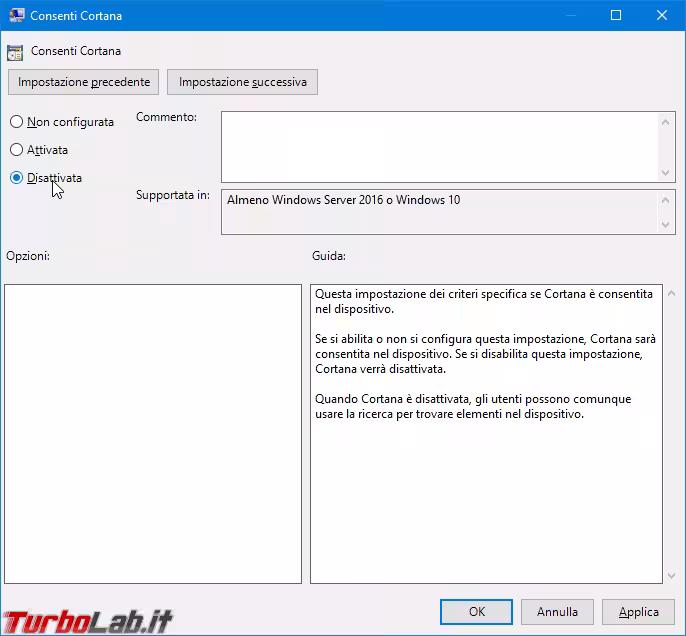The image size is (686, 636).
Task: Click inside the Commento text box
Action: [439, 147]
